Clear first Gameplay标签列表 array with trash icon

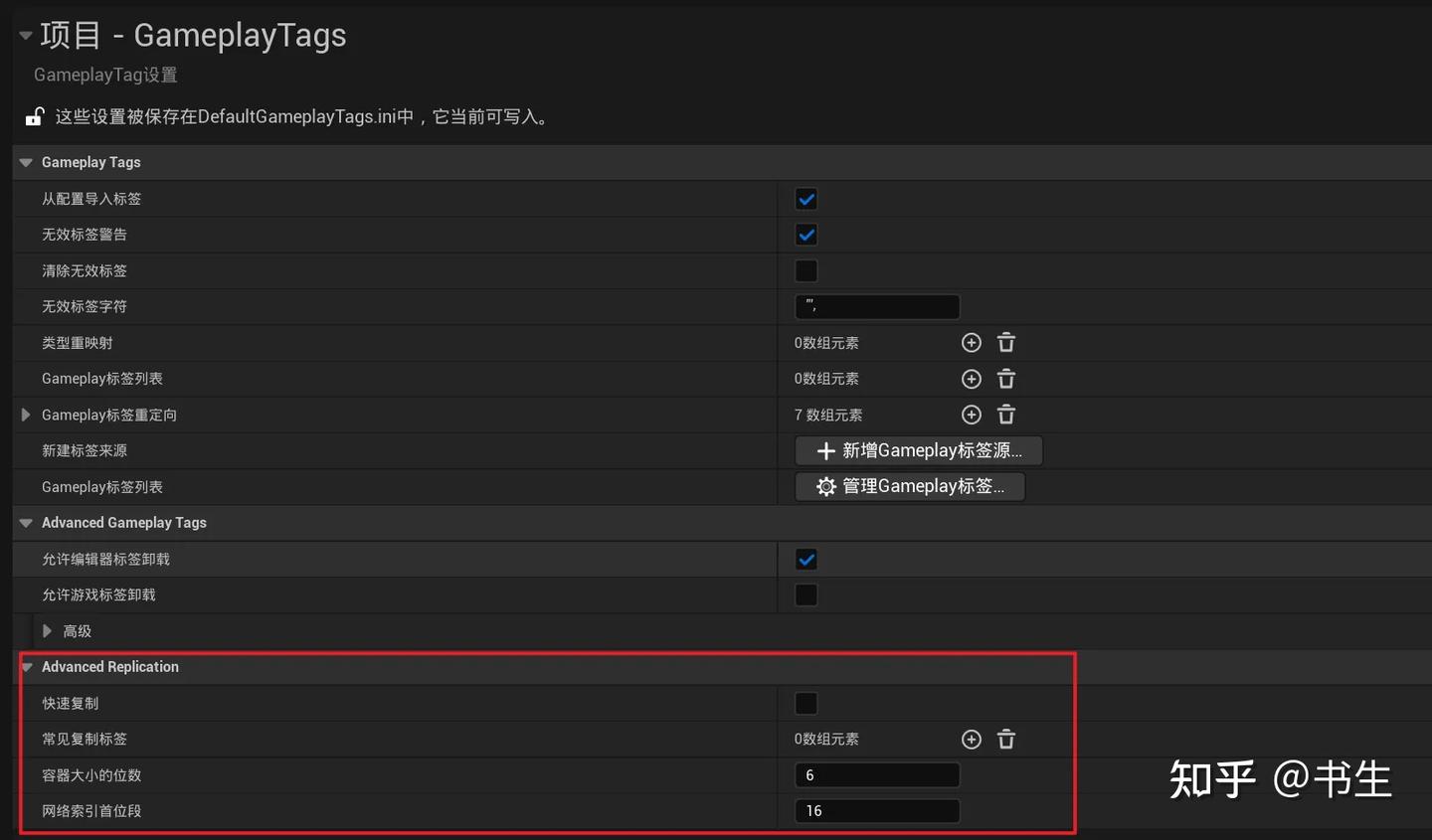pyautogui.click(x=1006, y=379)
